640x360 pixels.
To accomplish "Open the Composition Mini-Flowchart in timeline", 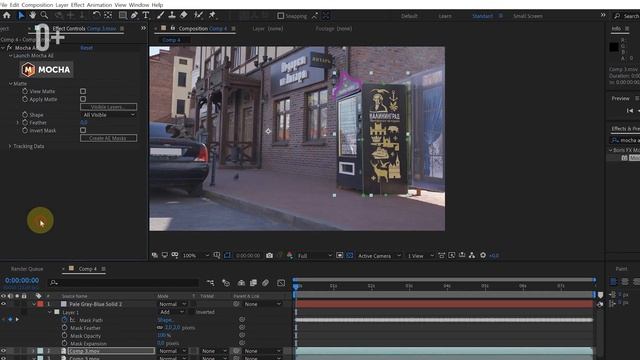I will click(210, 282).
